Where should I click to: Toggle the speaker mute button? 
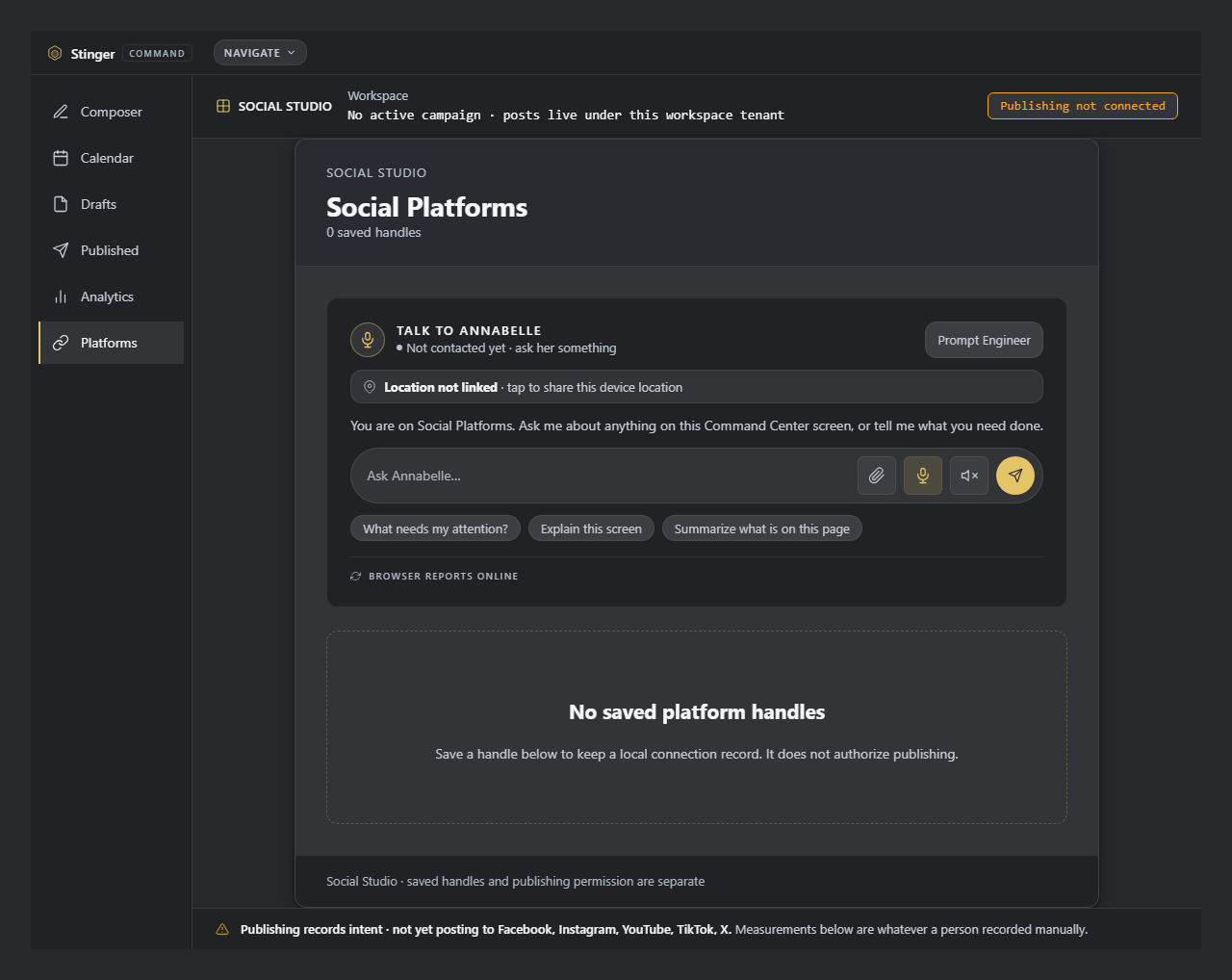[x=969, y=476]
